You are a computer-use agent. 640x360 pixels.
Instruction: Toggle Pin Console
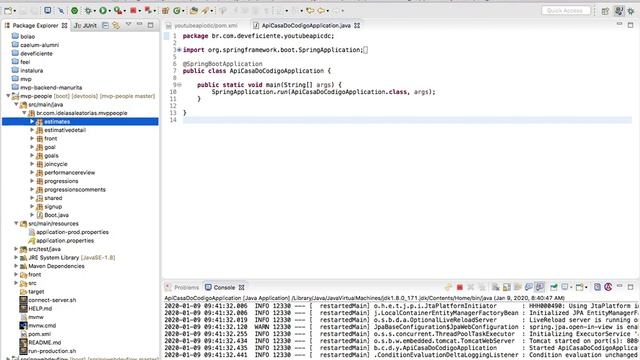click(x=553, y=287)
